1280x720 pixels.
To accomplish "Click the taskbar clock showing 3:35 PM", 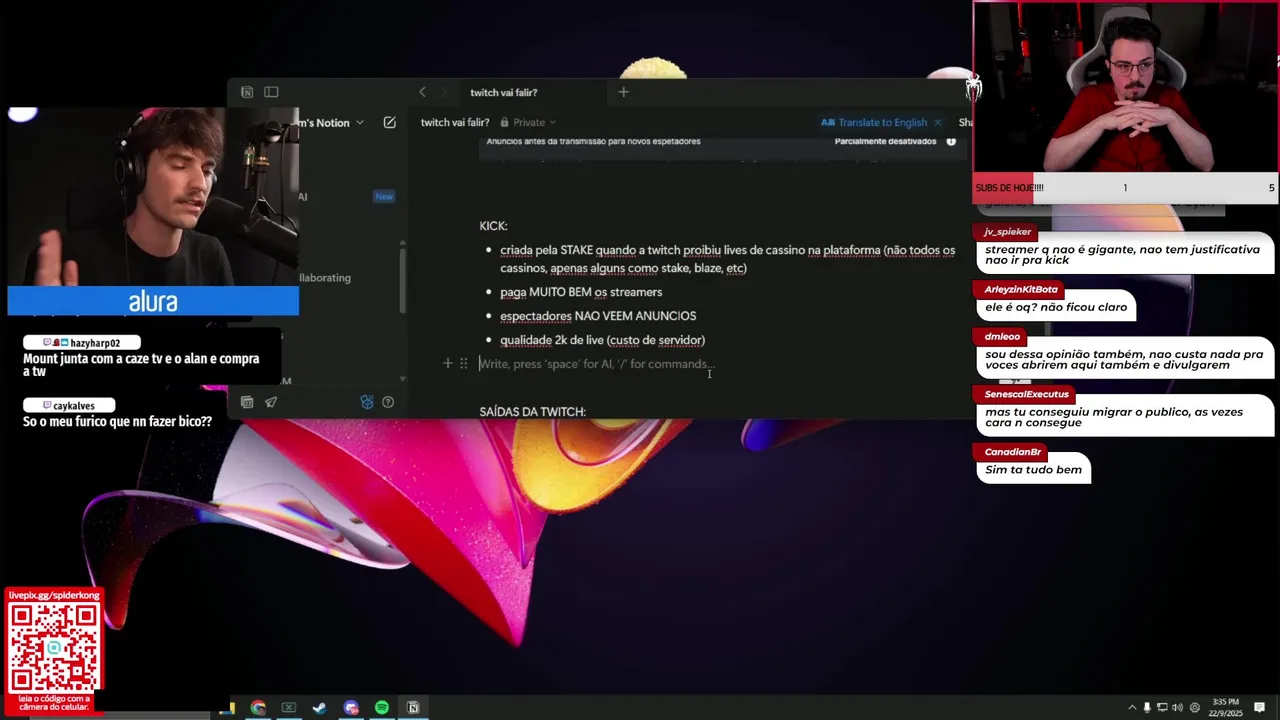I will click(x=1226, y=708).
